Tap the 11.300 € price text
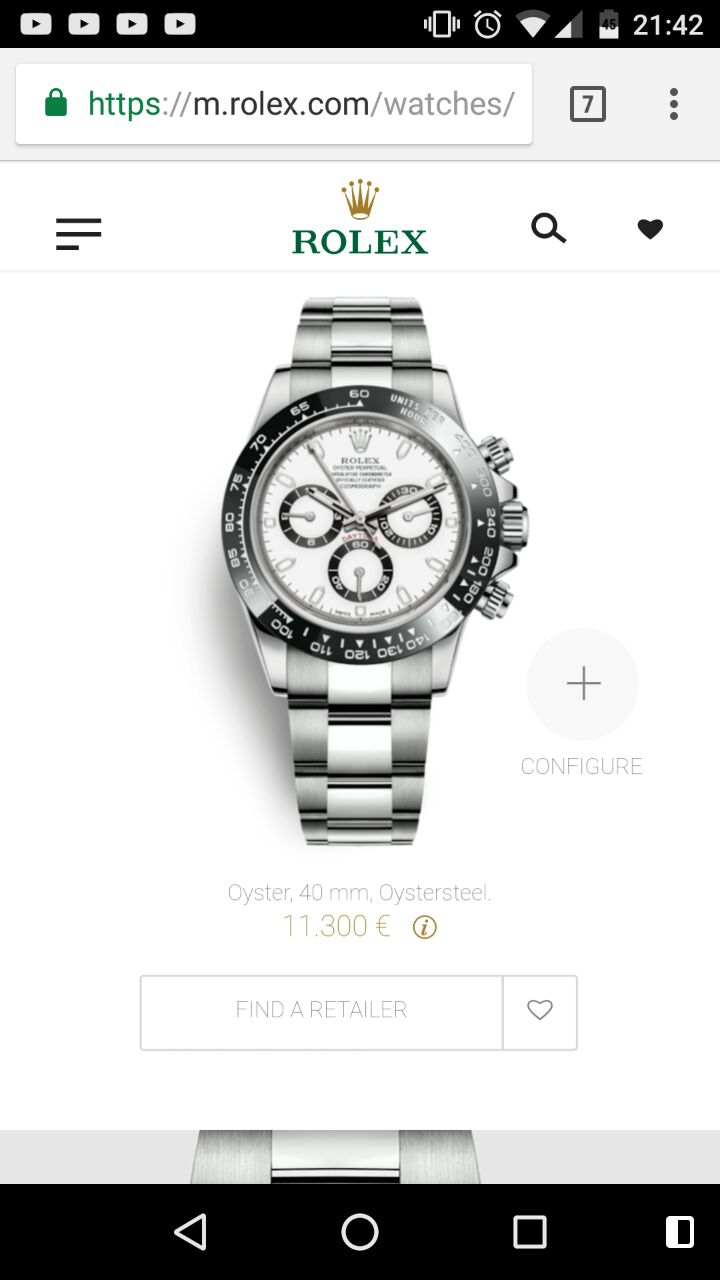This screenshot has height=1280, width=720. point(336,926)
